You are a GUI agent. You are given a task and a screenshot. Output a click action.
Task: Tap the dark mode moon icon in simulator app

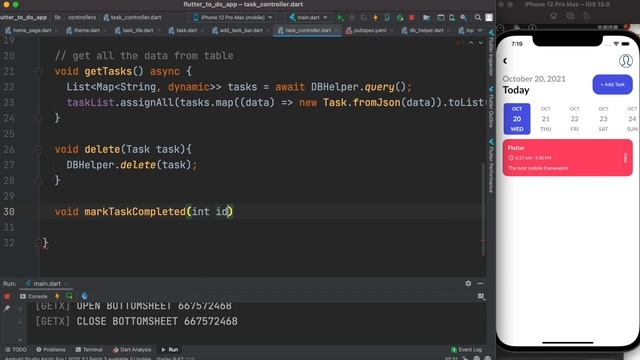(505, 61)
